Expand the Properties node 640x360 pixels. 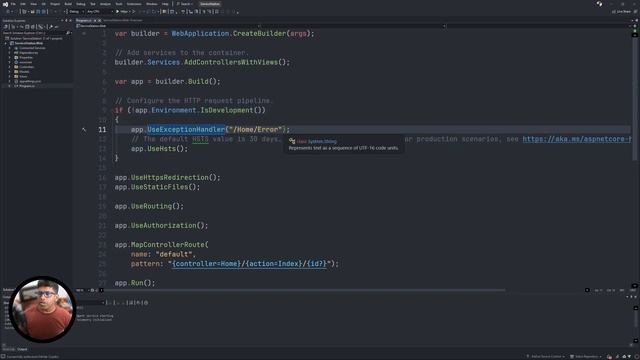pyautogui.click(x=10, y=58)
